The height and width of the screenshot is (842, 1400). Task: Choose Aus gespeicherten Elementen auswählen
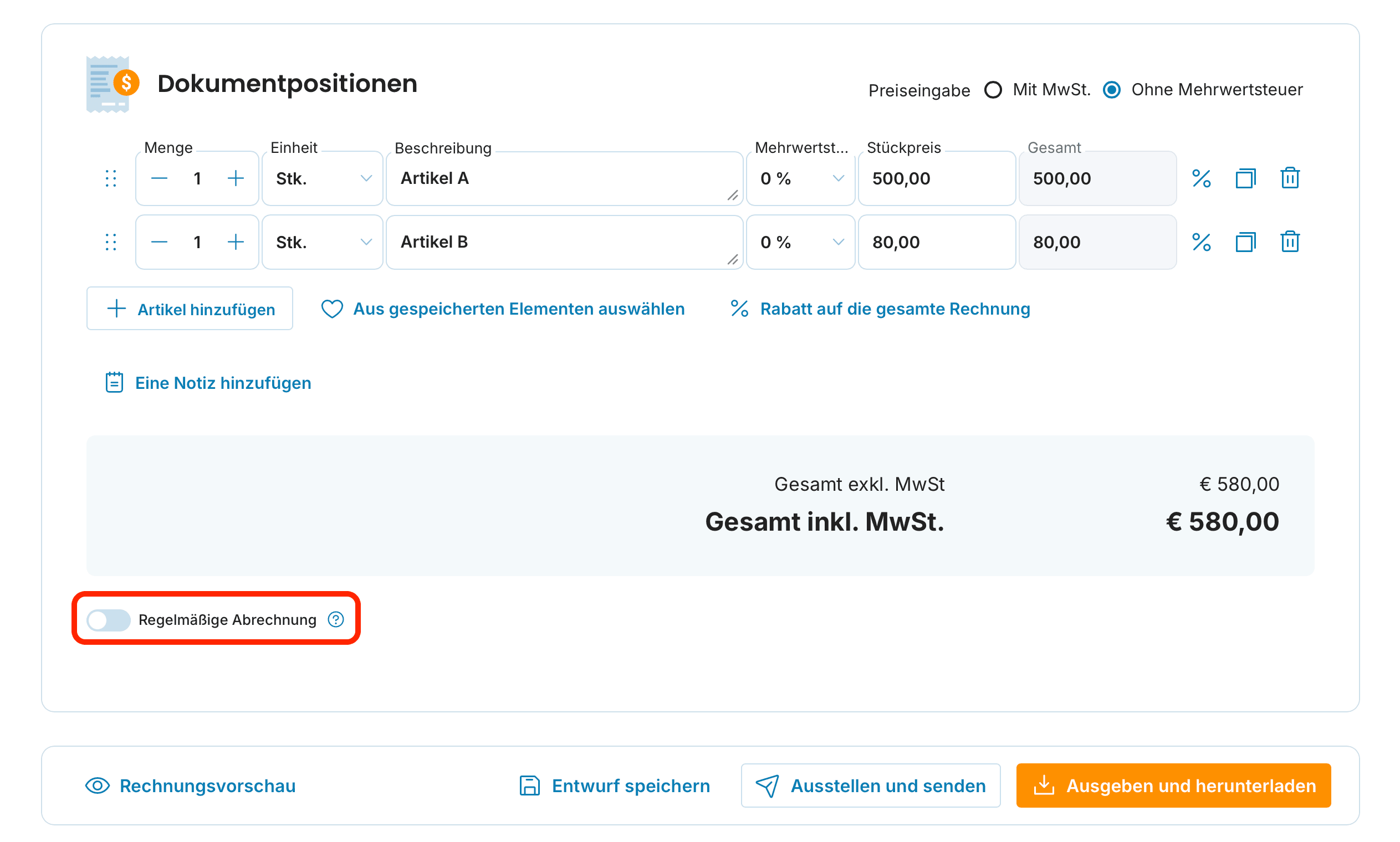[503, 309]
